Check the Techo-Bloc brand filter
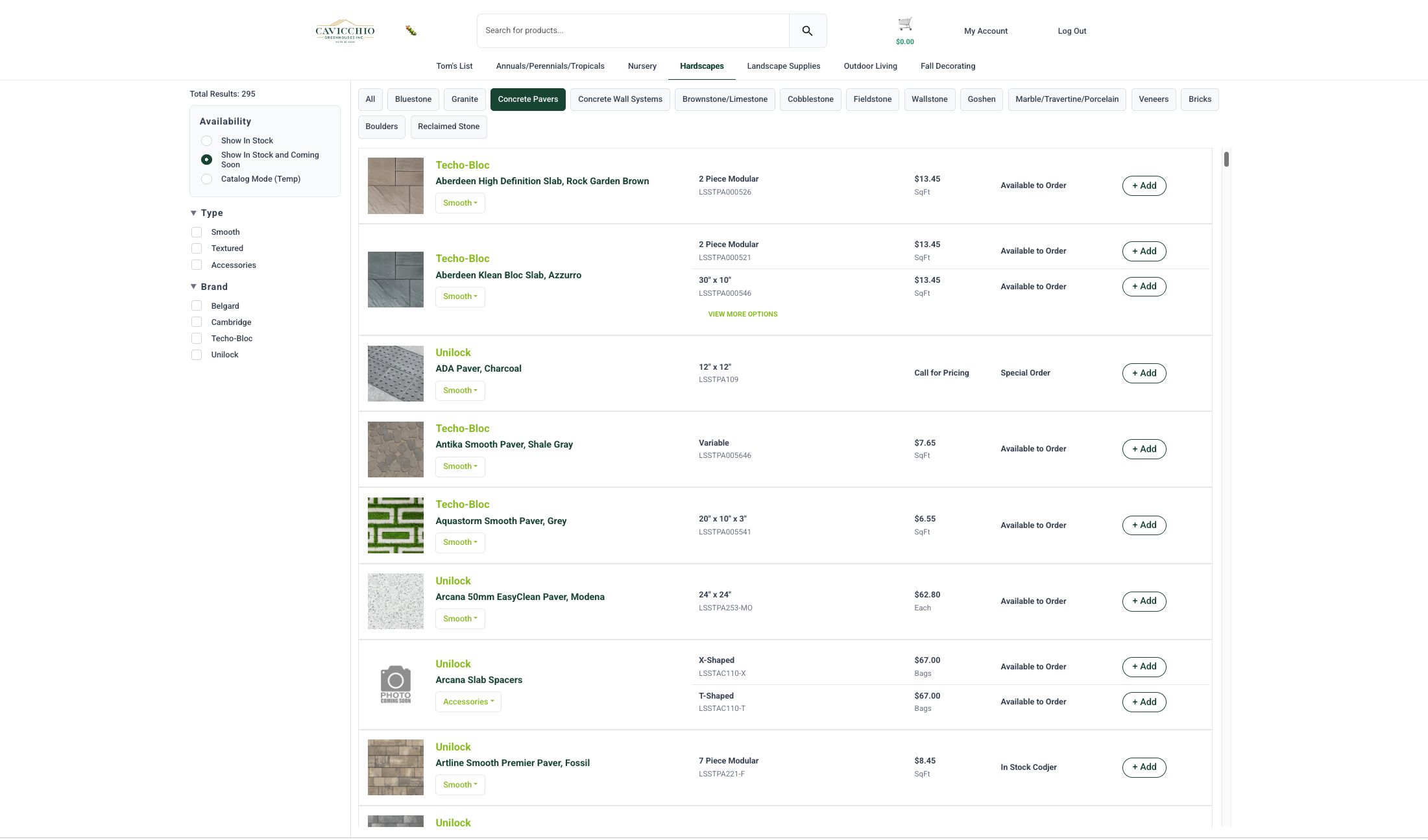1428x840 pixels. (x=197, y=339)
